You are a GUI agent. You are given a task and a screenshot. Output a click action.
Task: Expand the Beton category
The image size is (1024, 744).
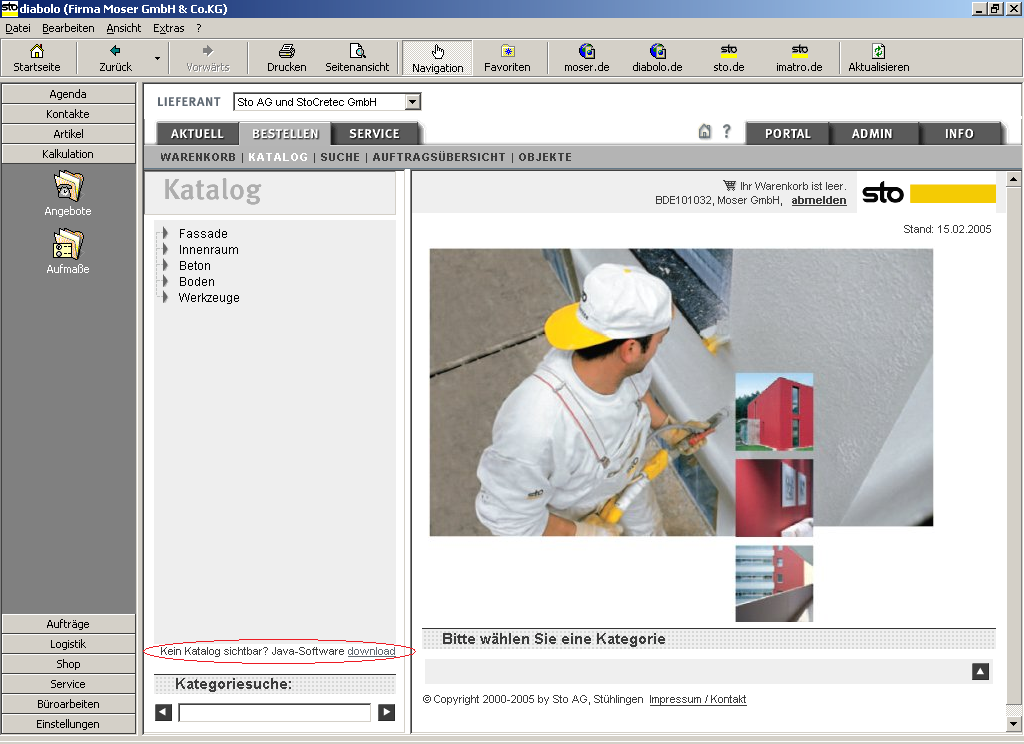[x=165, y=265]
